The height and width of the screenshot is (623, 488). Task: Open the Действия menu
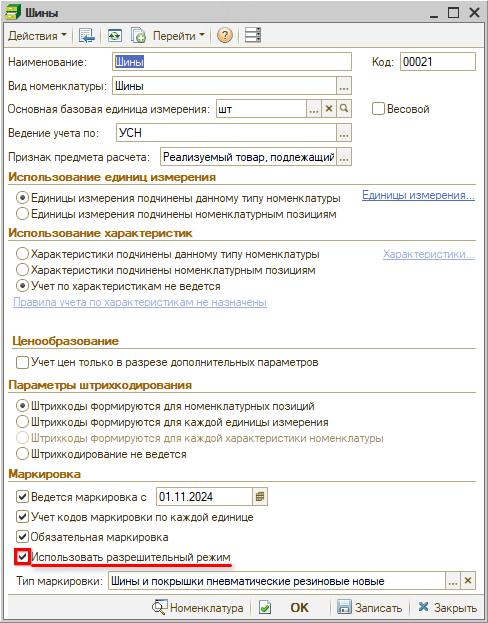[37, 36]
